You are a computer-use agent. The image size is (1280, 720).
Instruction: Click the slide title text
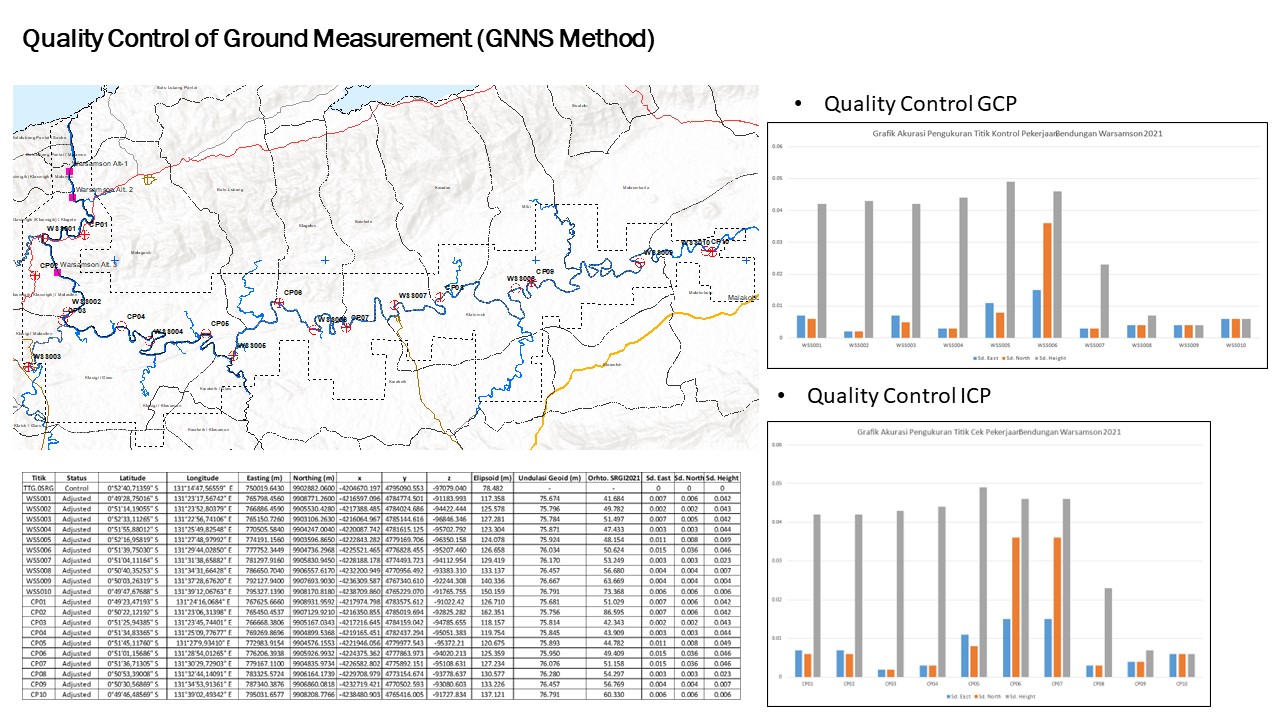[x=338, y=40]
